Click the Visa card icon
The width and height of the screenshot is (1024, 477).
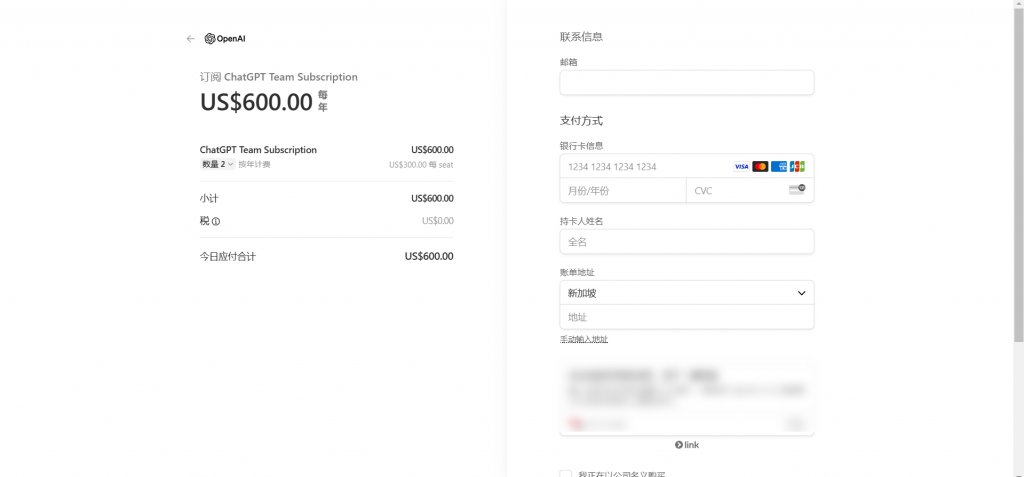(741, 167)
